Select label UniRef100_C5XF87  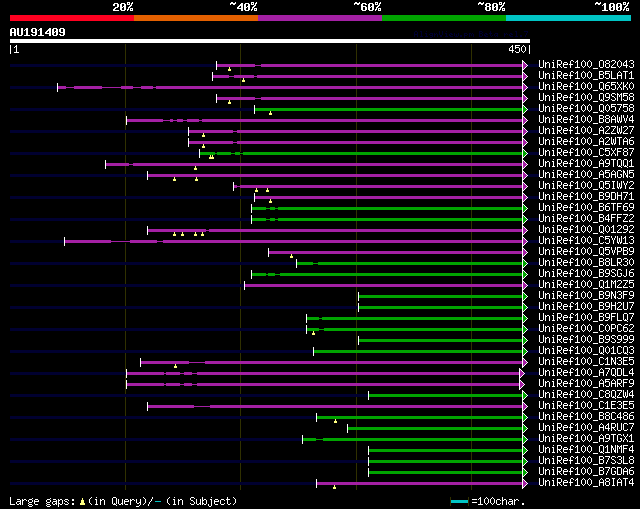coord(586,152)
